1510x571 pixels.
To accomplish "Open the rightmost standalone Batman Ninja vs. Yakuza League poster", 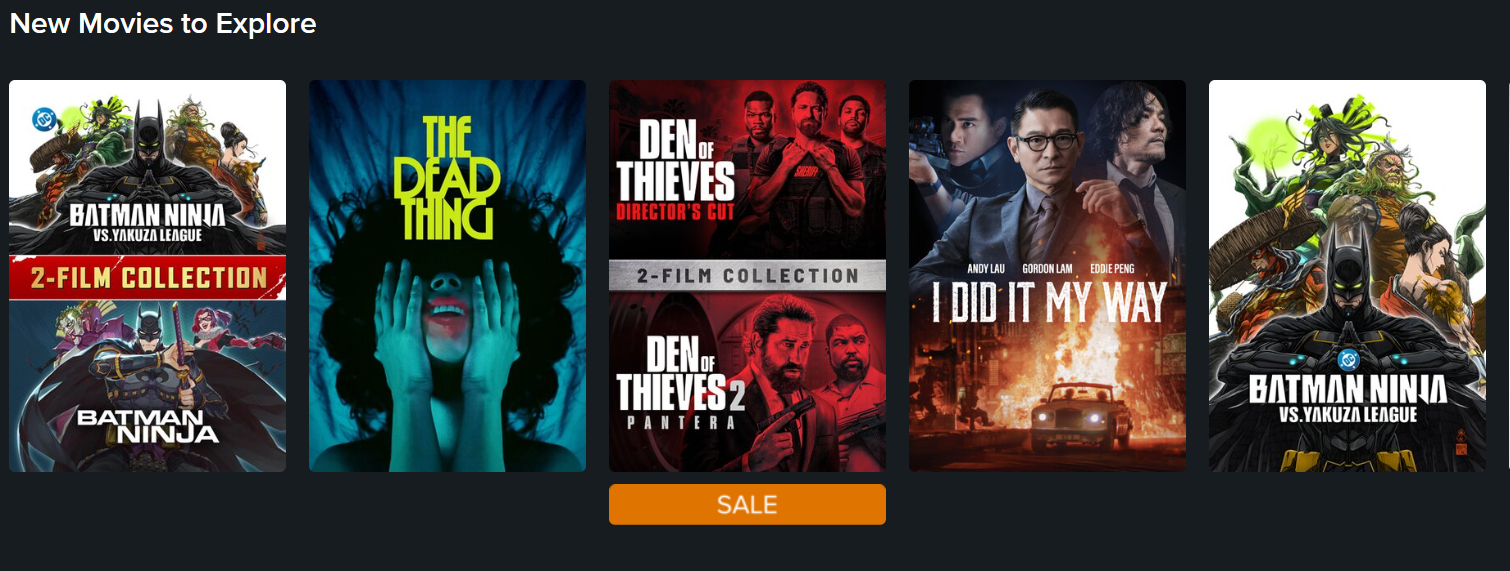I will coord(1347,276).
